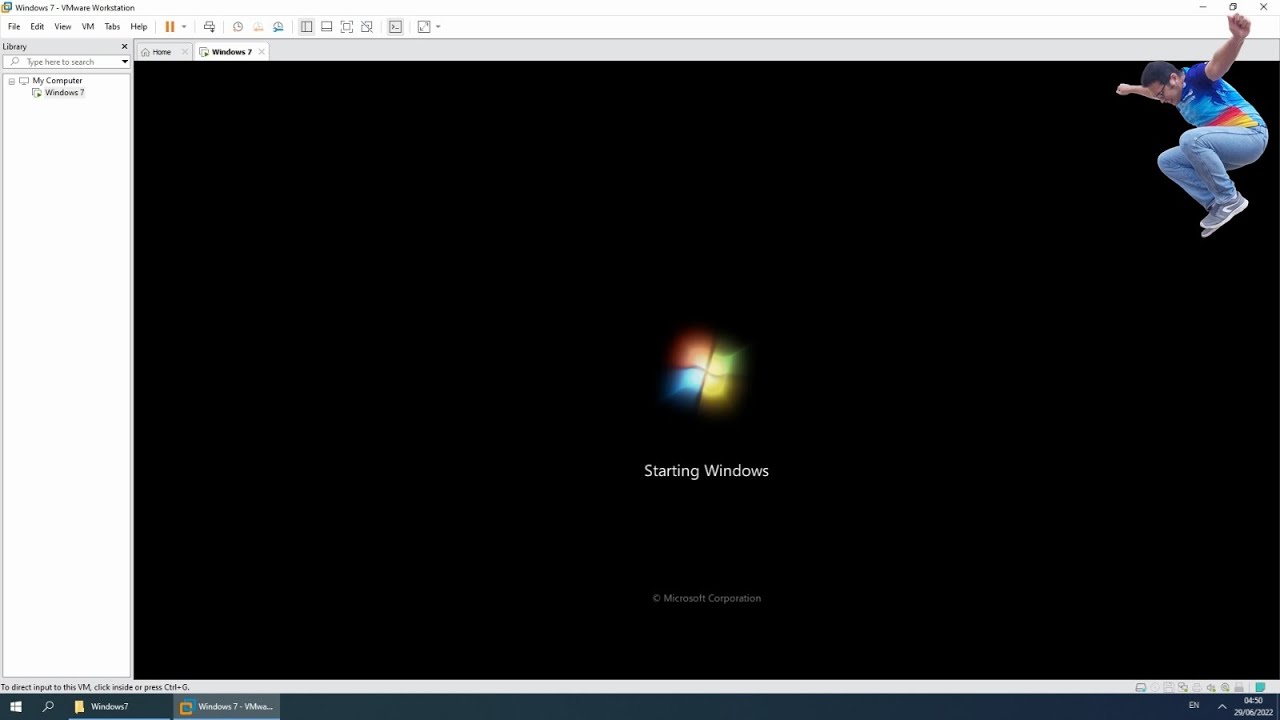Click the floppy drive status icon
The image size is (1280, 720).
point(1169,687)
